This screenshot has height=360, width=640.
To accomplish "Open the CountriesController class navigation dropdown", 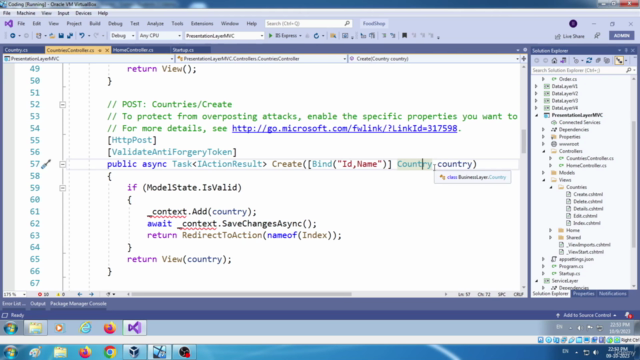I will pos(262,59).
